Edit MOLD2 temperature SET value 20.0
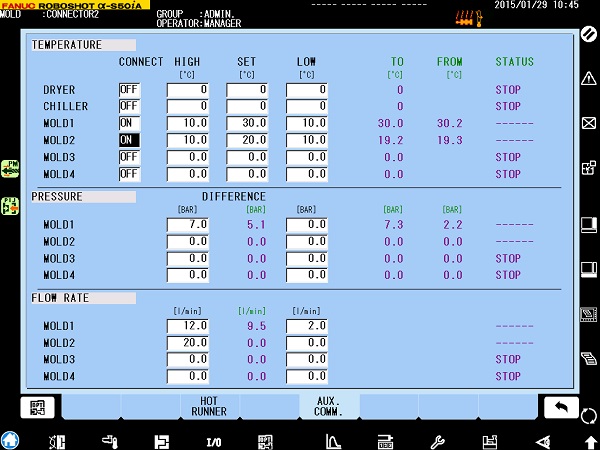 click(247, 140)
